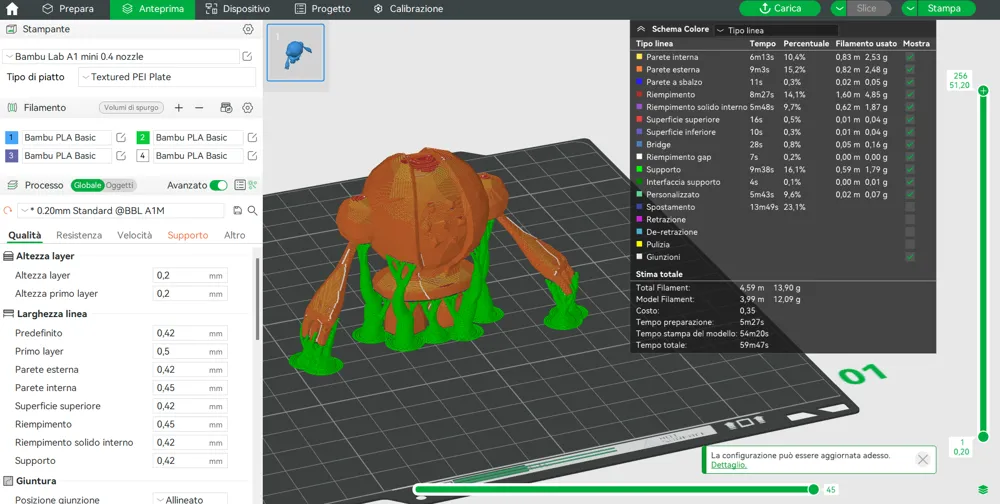Image resolution: width=1000 pixels, height=504 pixels.
Task: Add a filament with the plus icon
Action: 179,108
